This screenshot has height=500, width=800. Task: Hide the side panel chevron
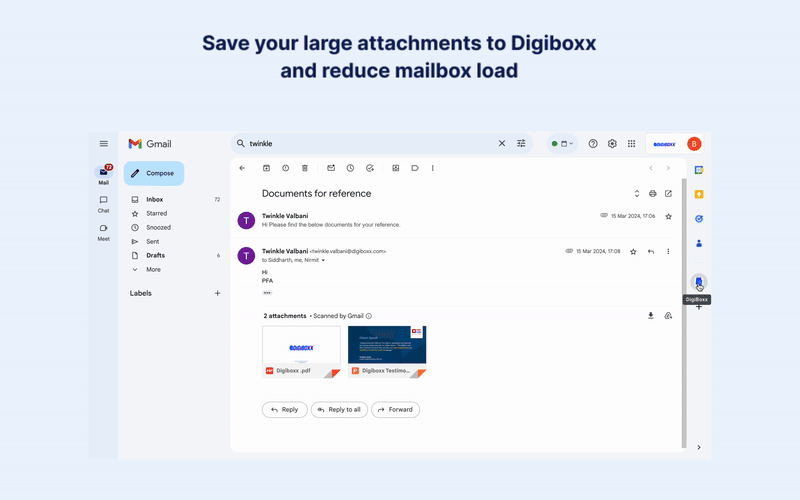tap(699, 447)
